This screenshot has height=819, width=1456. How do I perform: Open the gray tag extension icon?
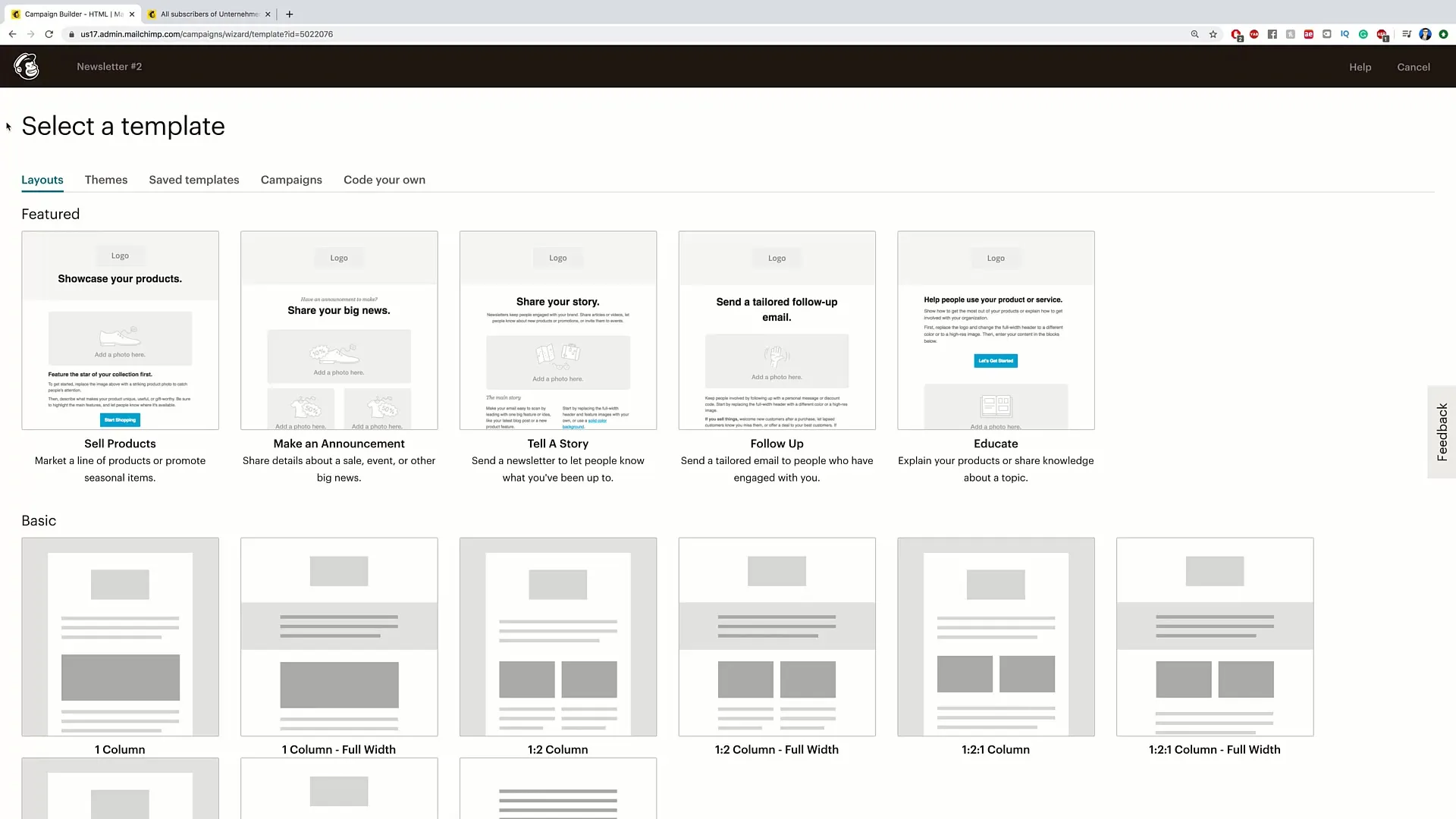click(1327, 34)
